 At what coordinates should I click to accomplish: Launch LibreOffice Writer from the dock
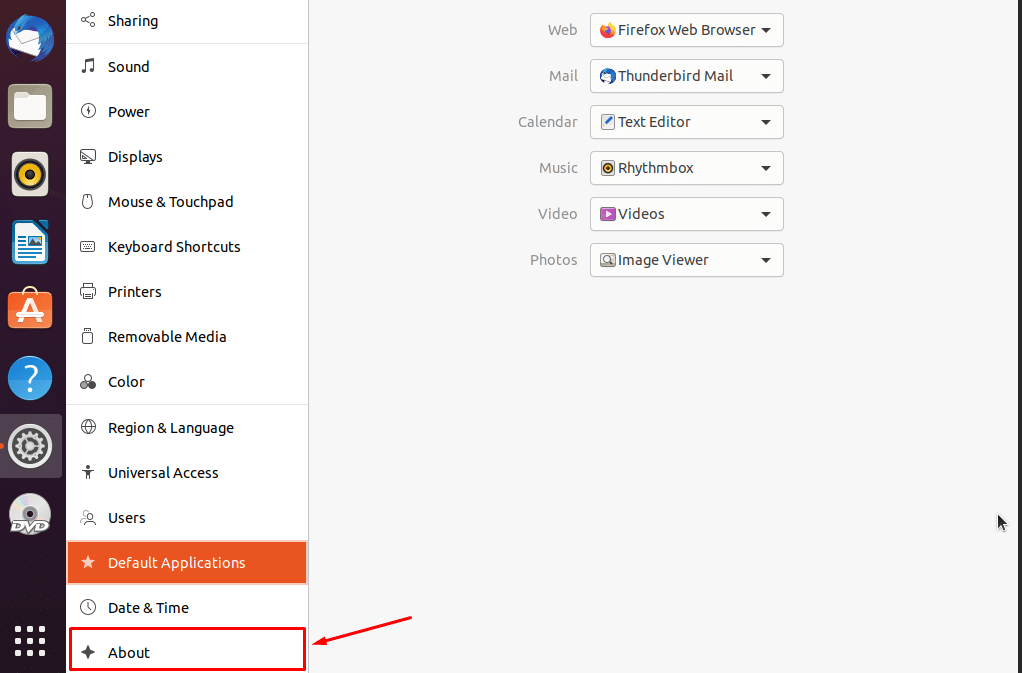(x=30, y=242)
